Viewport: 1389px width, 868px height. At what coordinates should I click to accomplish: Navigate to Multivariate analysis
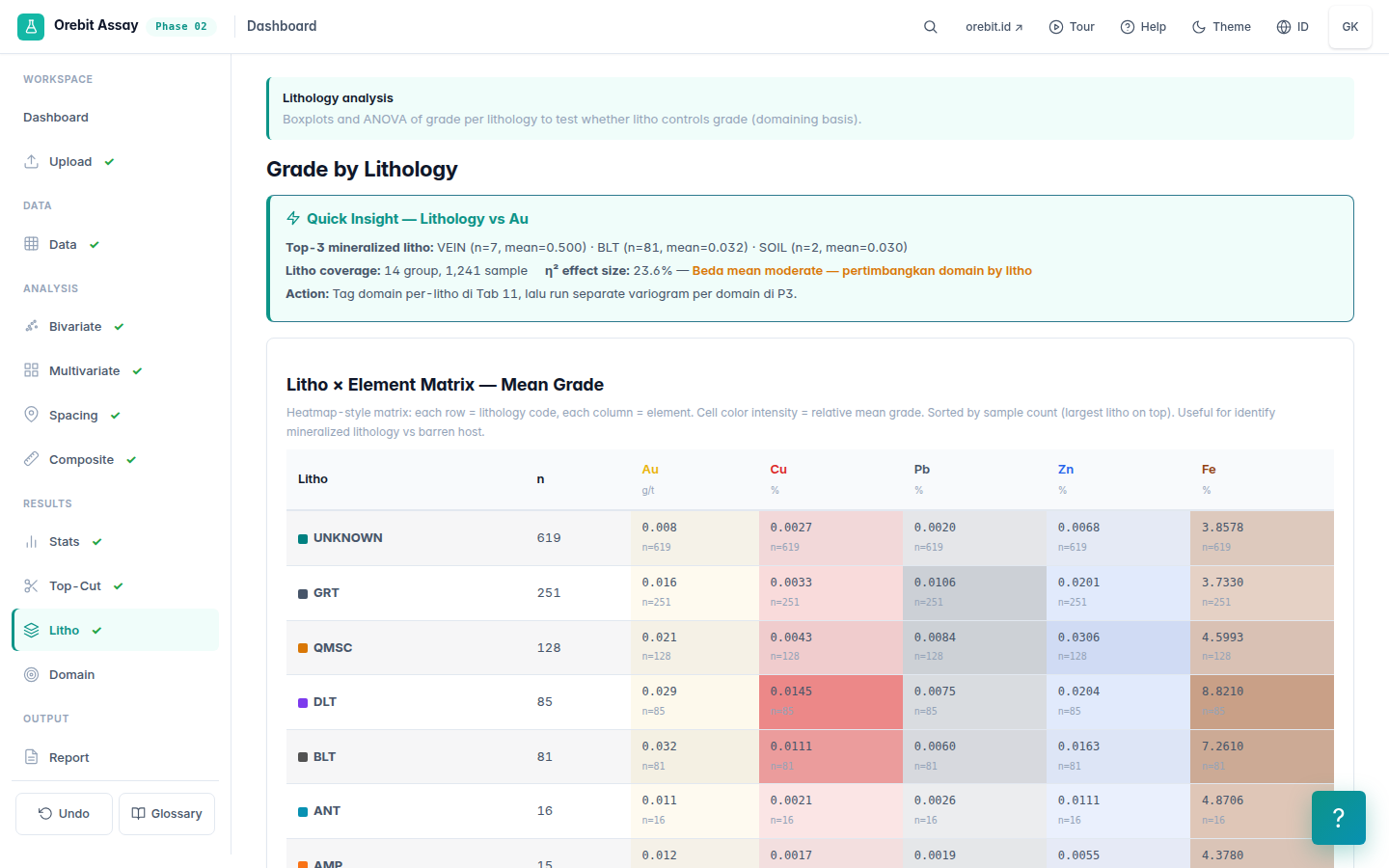pos(115,370)
